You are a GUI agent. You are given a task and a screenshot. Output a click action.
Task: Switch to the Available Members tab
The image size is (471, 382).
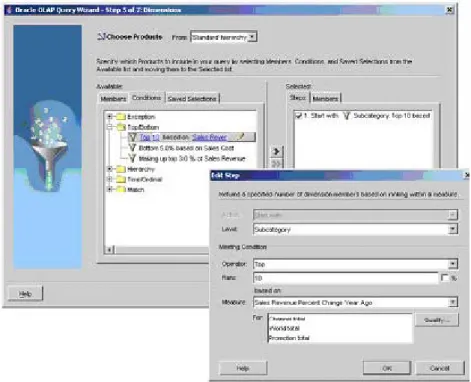coord(113,99)
